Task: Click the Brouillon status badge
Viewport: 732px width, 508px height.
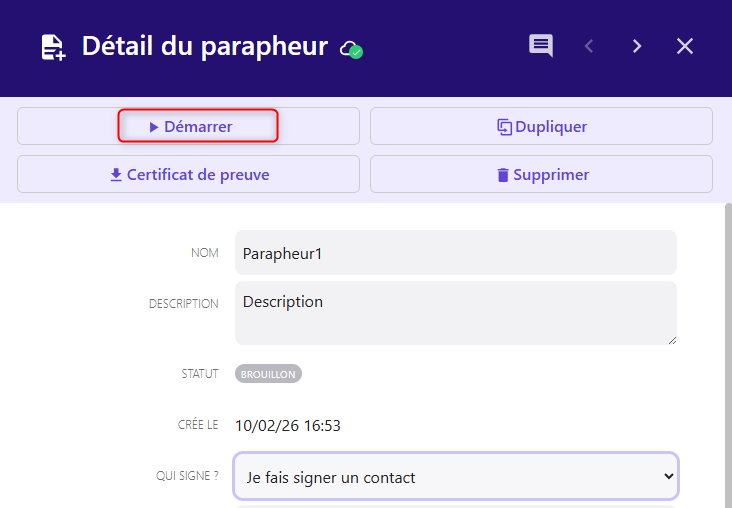Action: click(x=268, y=374)
